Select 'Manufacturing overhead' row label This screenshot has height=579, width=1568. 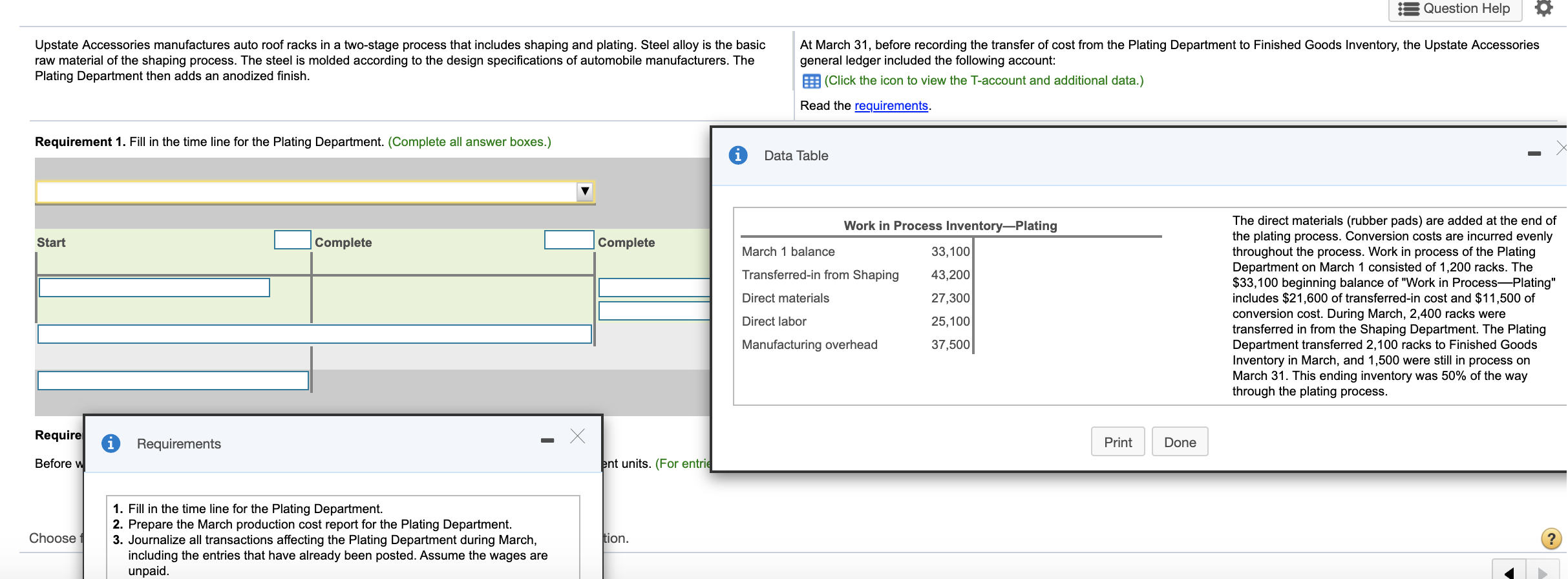tap(809, 345)
